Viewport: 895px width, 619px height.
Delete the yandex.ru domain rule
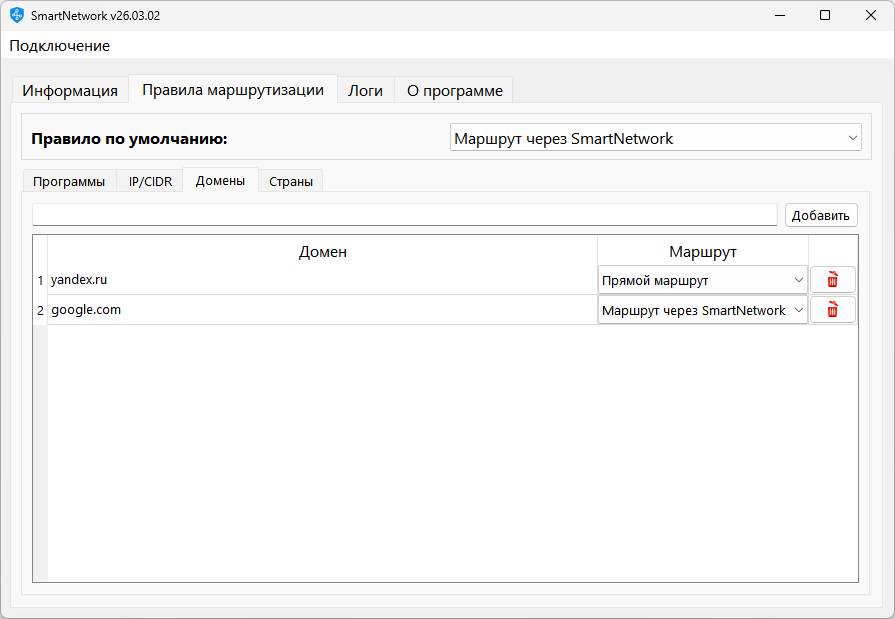pyautogui.click(x=832, y=280)
